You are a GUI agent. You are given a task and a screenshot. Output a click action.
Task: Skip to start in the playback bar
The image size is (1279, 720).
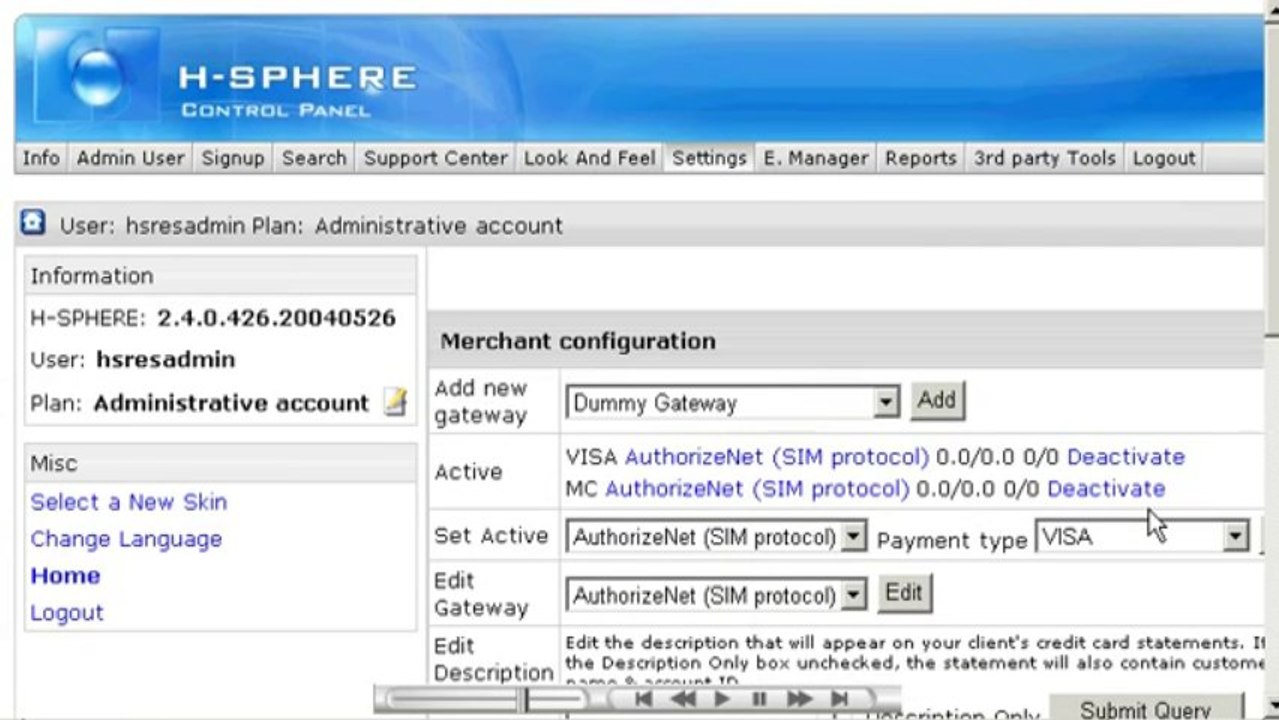pos(643,699)
